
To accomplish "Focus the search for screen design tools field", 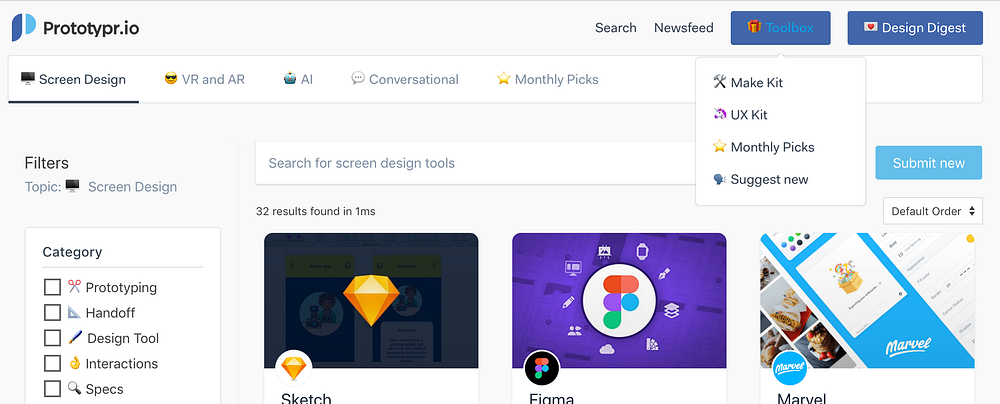I will (477, 163).
